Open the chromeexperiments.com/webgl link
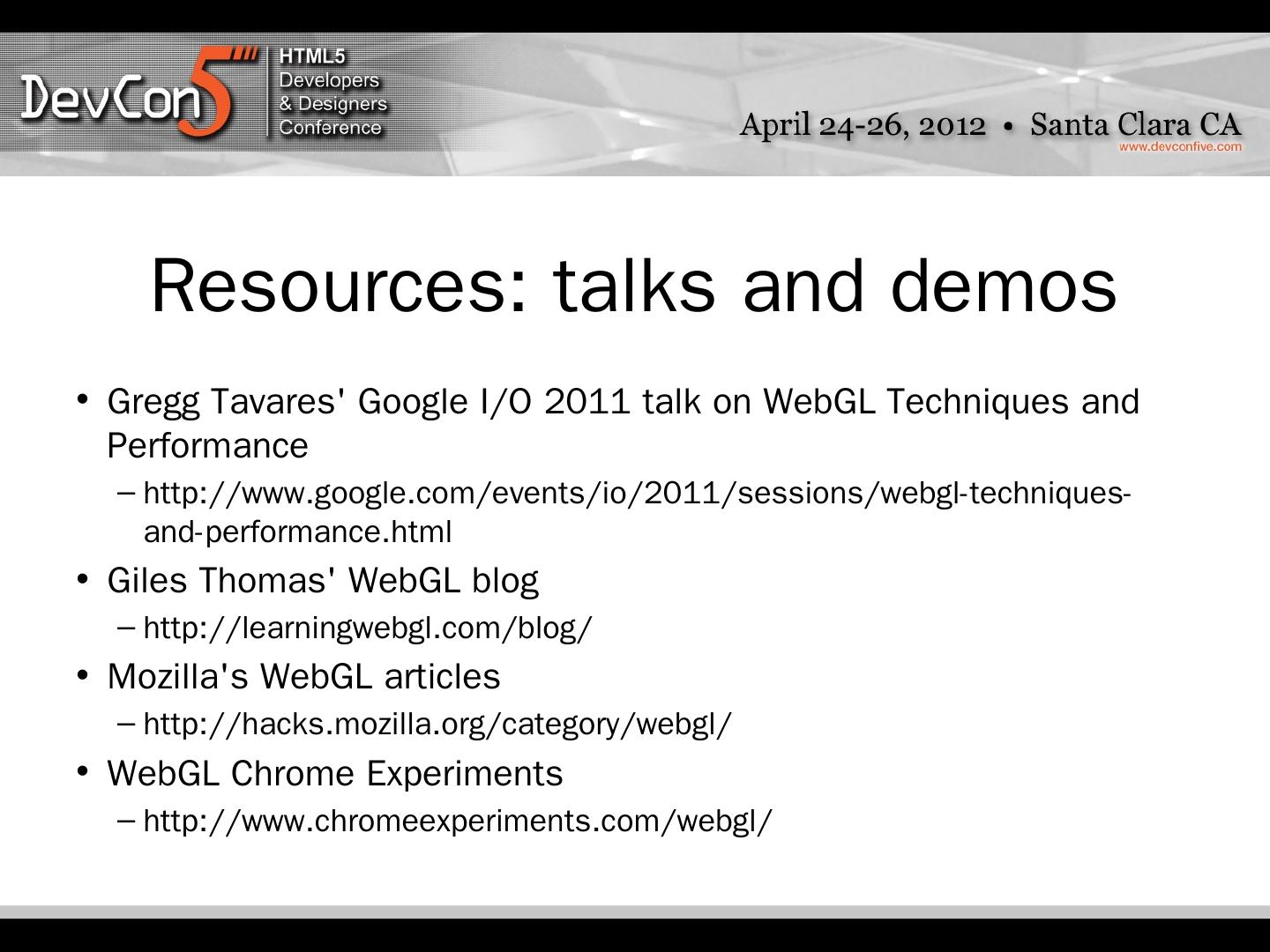Image resolution: width=1270 pixels, height=952 pixels. (458, 821)
